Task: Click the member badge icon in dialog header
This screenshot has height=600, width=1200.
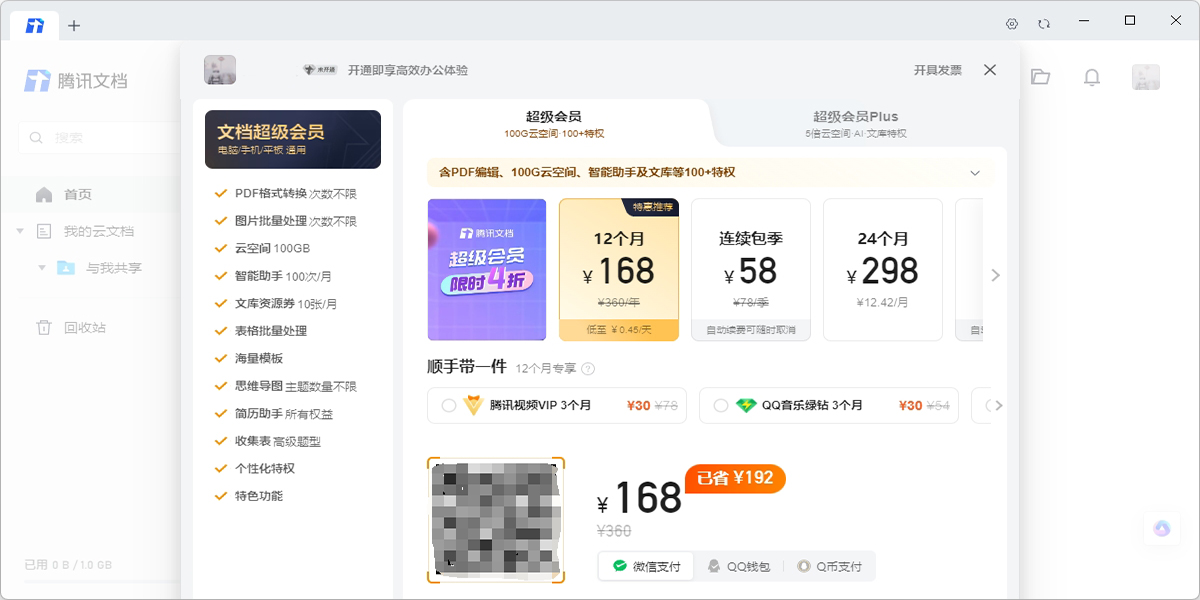Action: tap(320, 70)
